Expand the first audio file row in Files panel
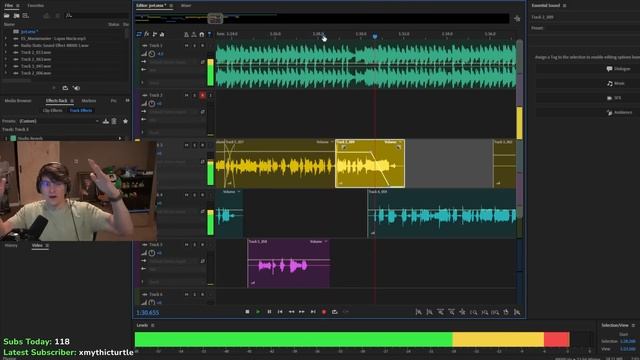640x360 pixels. (x=6, y=38)
